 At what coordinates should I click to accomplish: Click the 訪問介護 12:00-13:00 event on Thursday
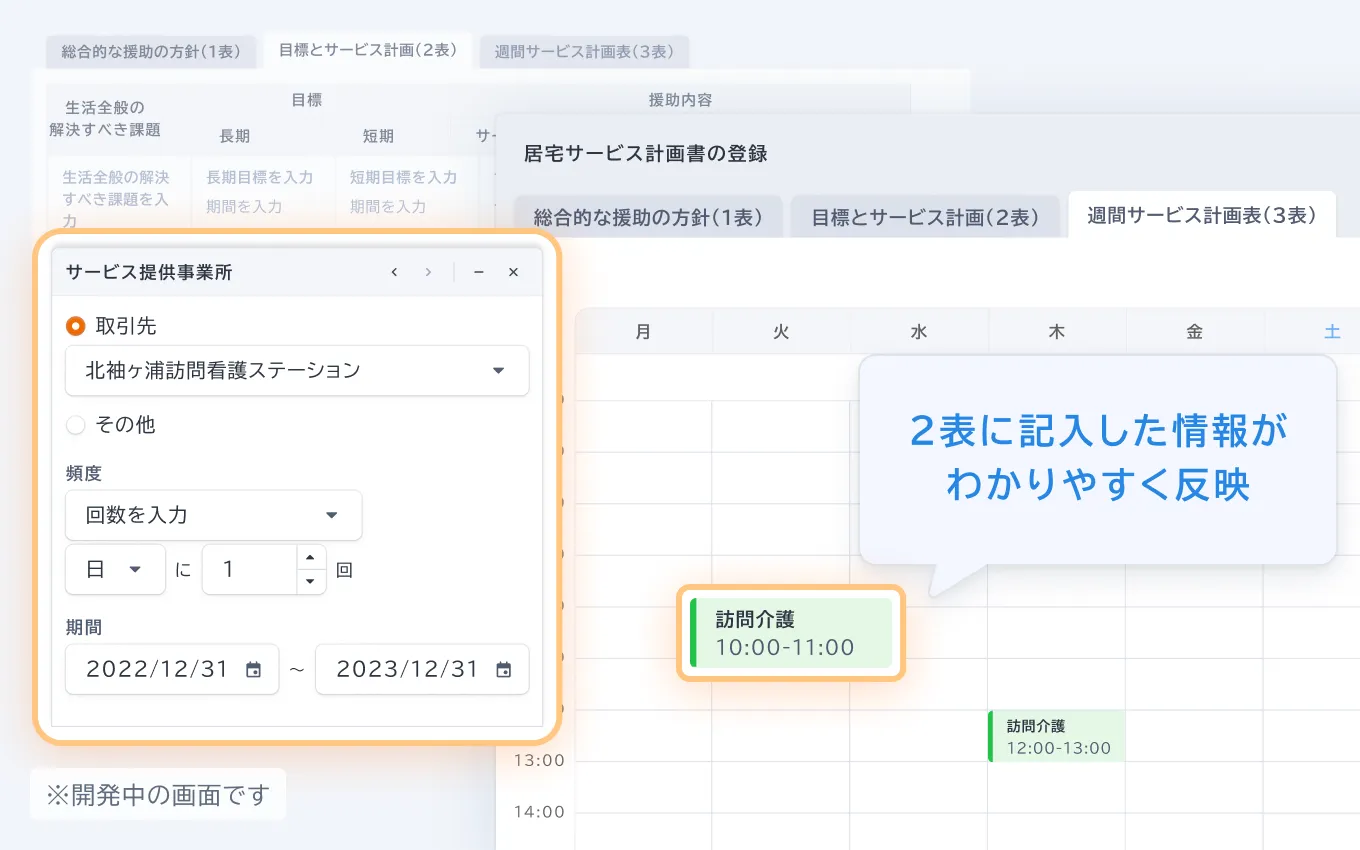(1056, 735)
